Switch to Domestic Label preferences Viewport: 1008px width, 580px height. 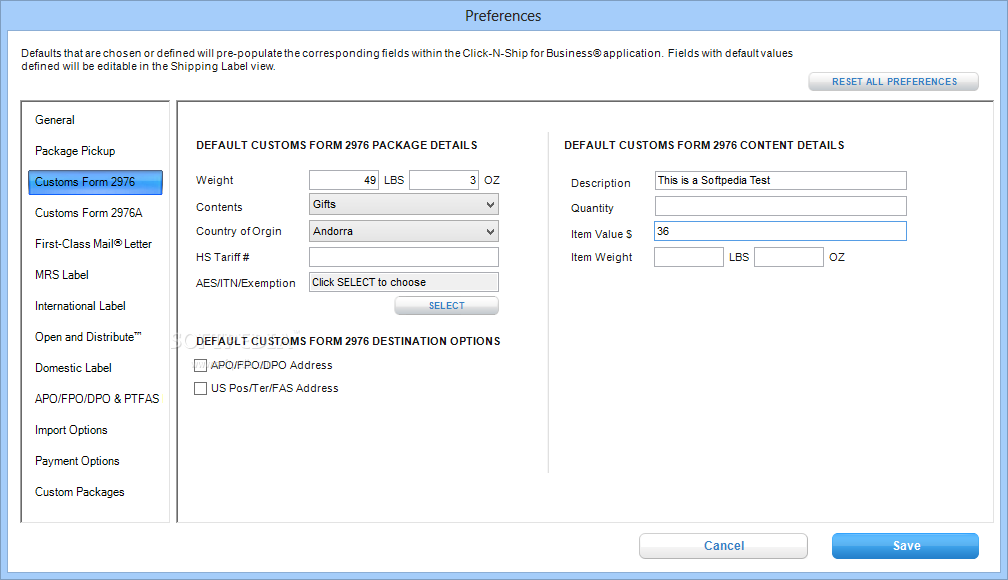[73, 368]
